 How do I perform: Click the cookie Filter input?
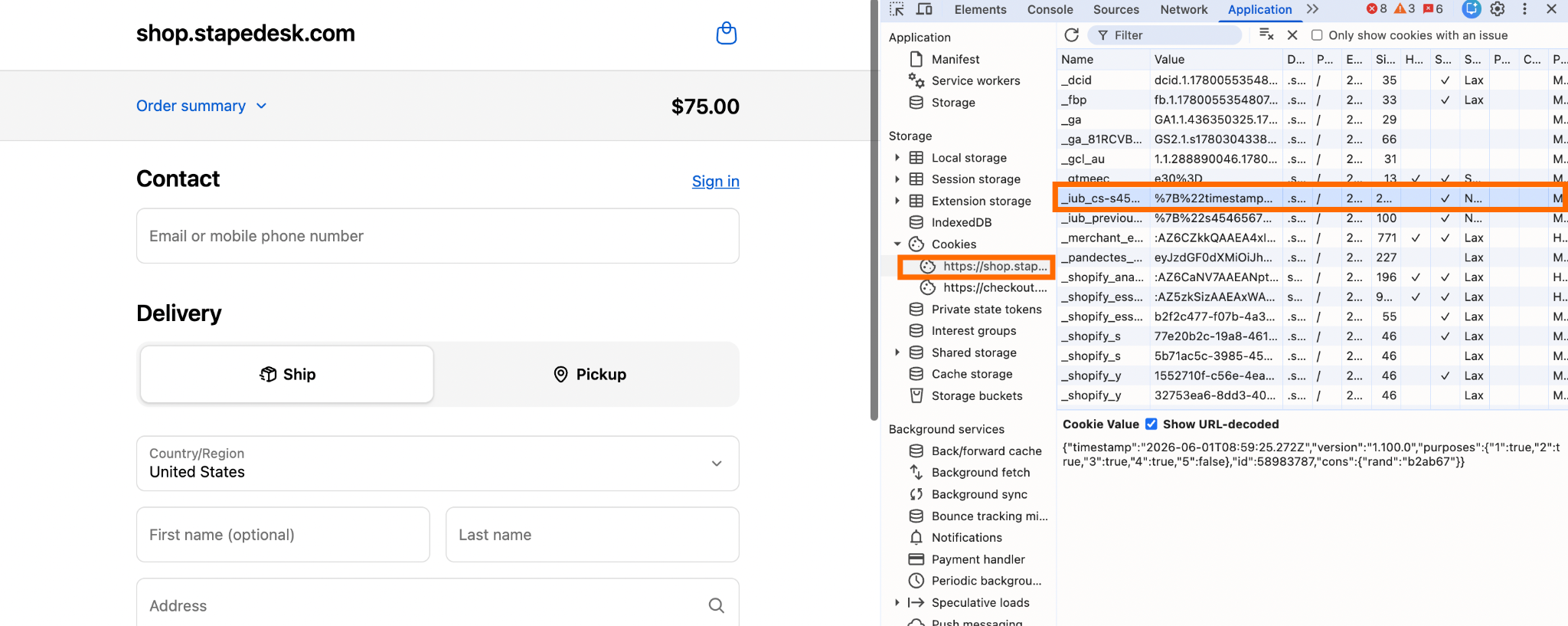pos(1165,35)
